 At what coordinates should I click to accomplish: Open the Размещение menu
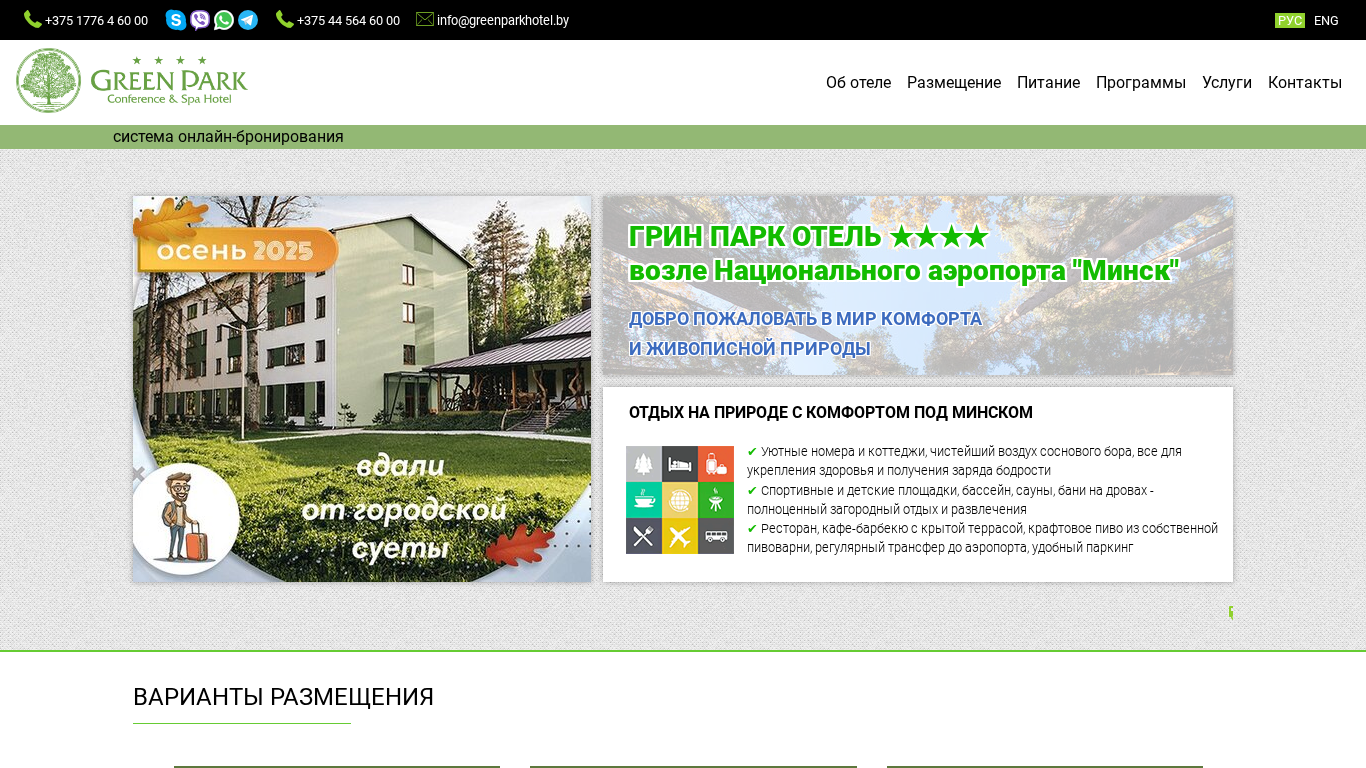pos(954,83)
